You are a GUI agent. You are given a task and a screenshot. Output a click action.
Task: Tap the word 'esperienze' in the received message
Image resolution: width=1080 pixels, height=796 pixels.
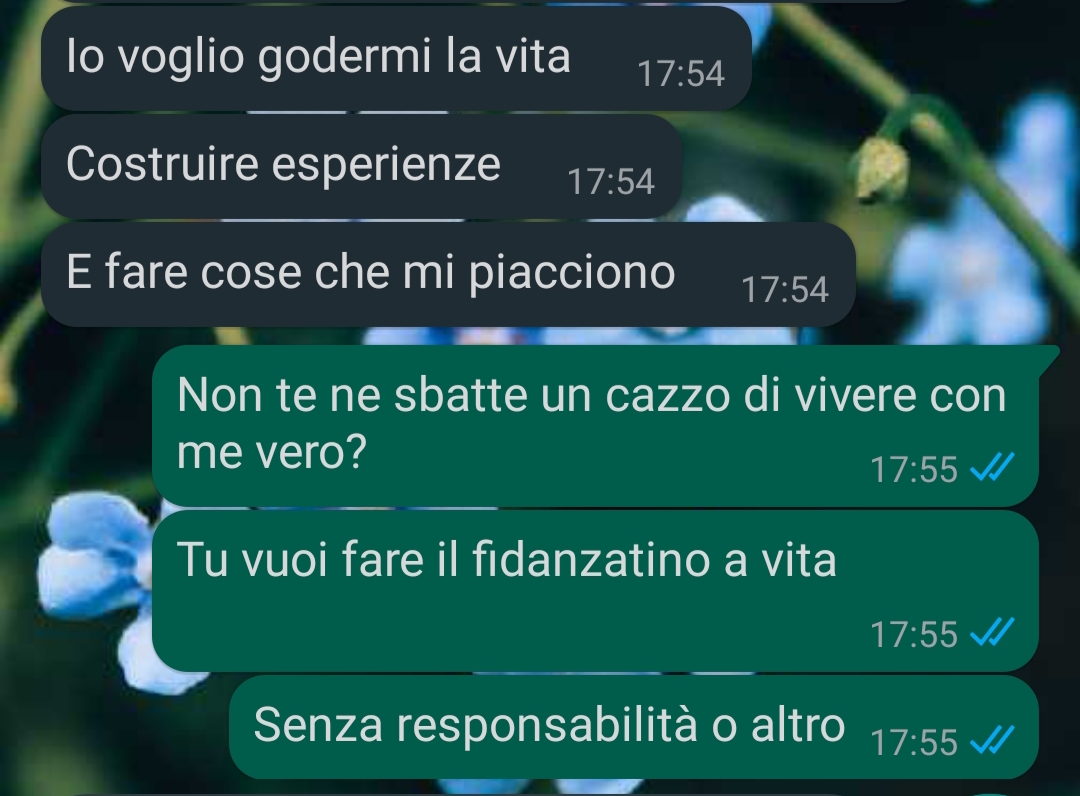386,165
